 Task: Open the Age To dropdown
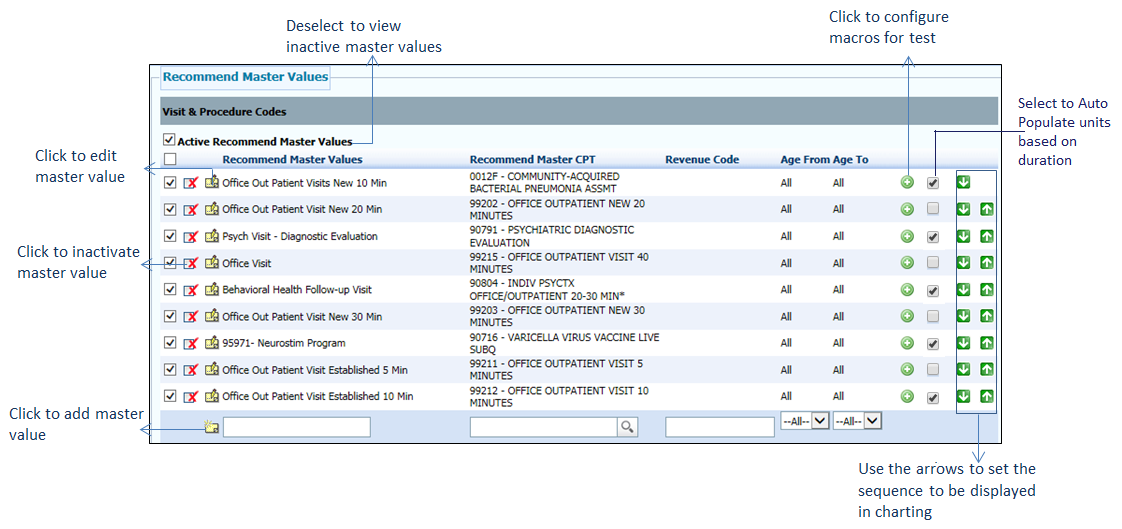click(x=858, y=421)
